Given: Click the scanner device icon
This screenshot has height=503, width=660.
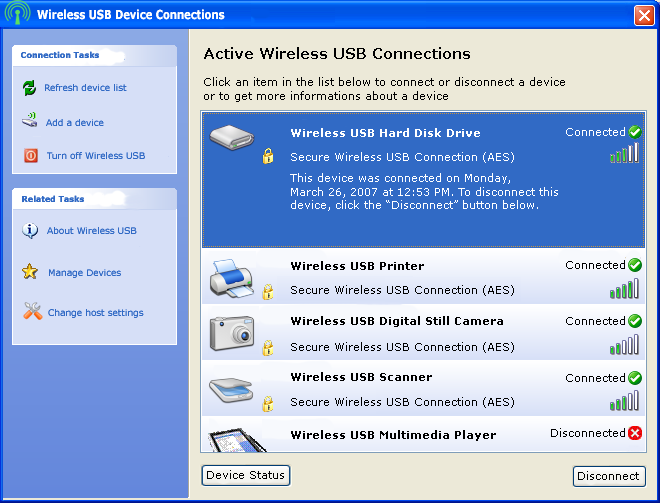Looking at the screenshot, I should pos(231,390).
